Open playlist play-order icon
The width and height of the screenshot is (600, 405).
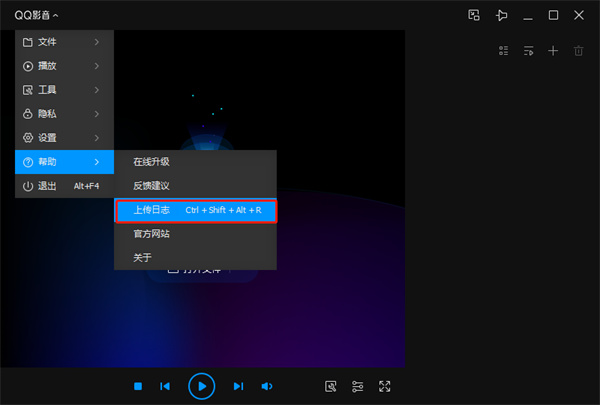click(x=528, y=51)
